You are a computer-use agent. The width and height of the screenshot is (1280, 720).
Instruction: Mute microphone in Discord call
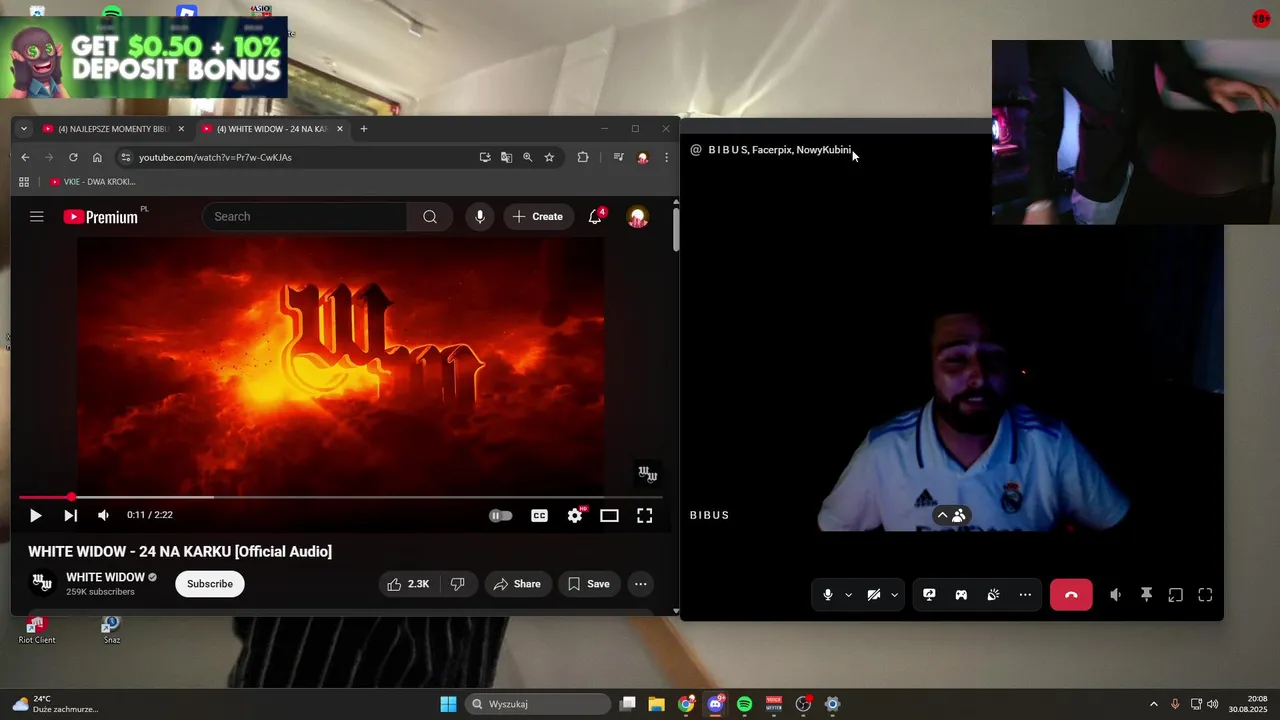point(827,595)
